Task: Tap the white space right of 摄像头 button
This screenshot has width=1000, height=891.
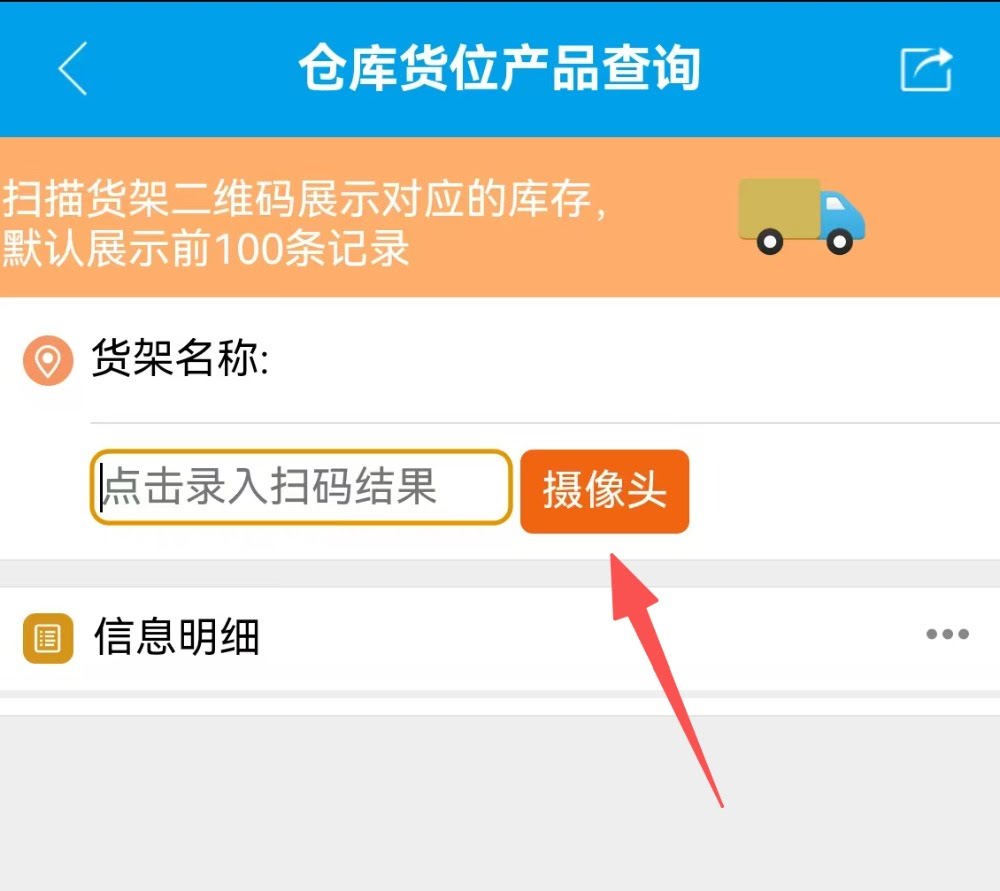Action: [842, 490]
